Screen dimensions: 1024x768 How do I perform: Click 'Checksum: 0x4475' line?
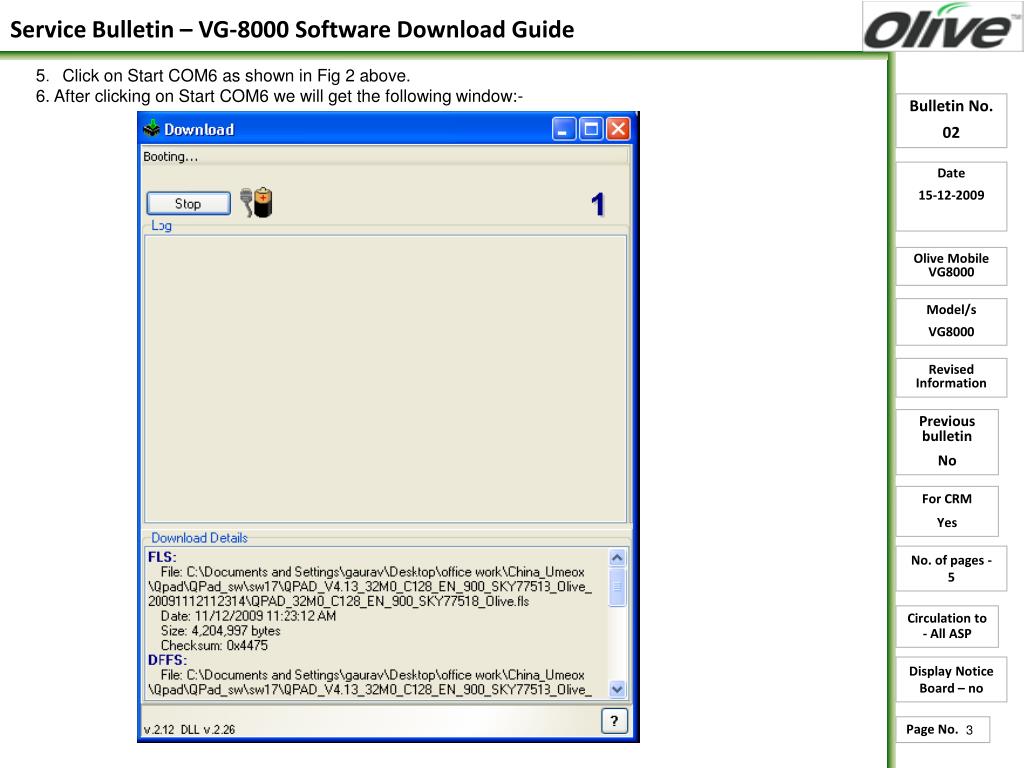214,646
